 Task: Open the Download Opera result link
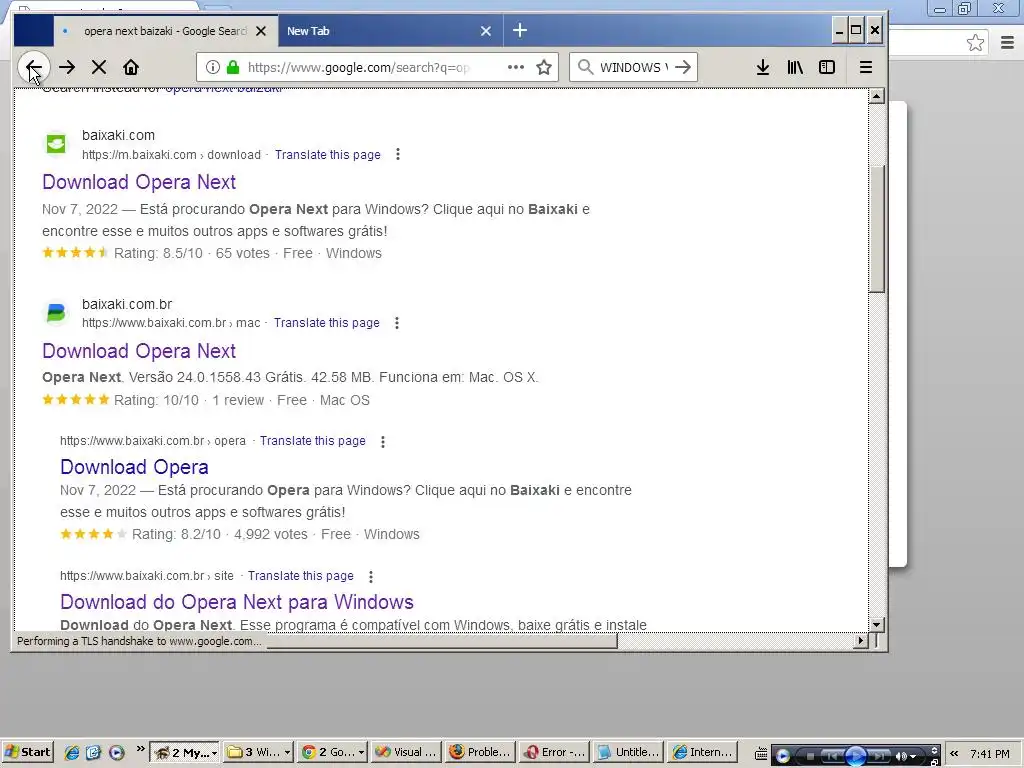click(x=135, y=467)
